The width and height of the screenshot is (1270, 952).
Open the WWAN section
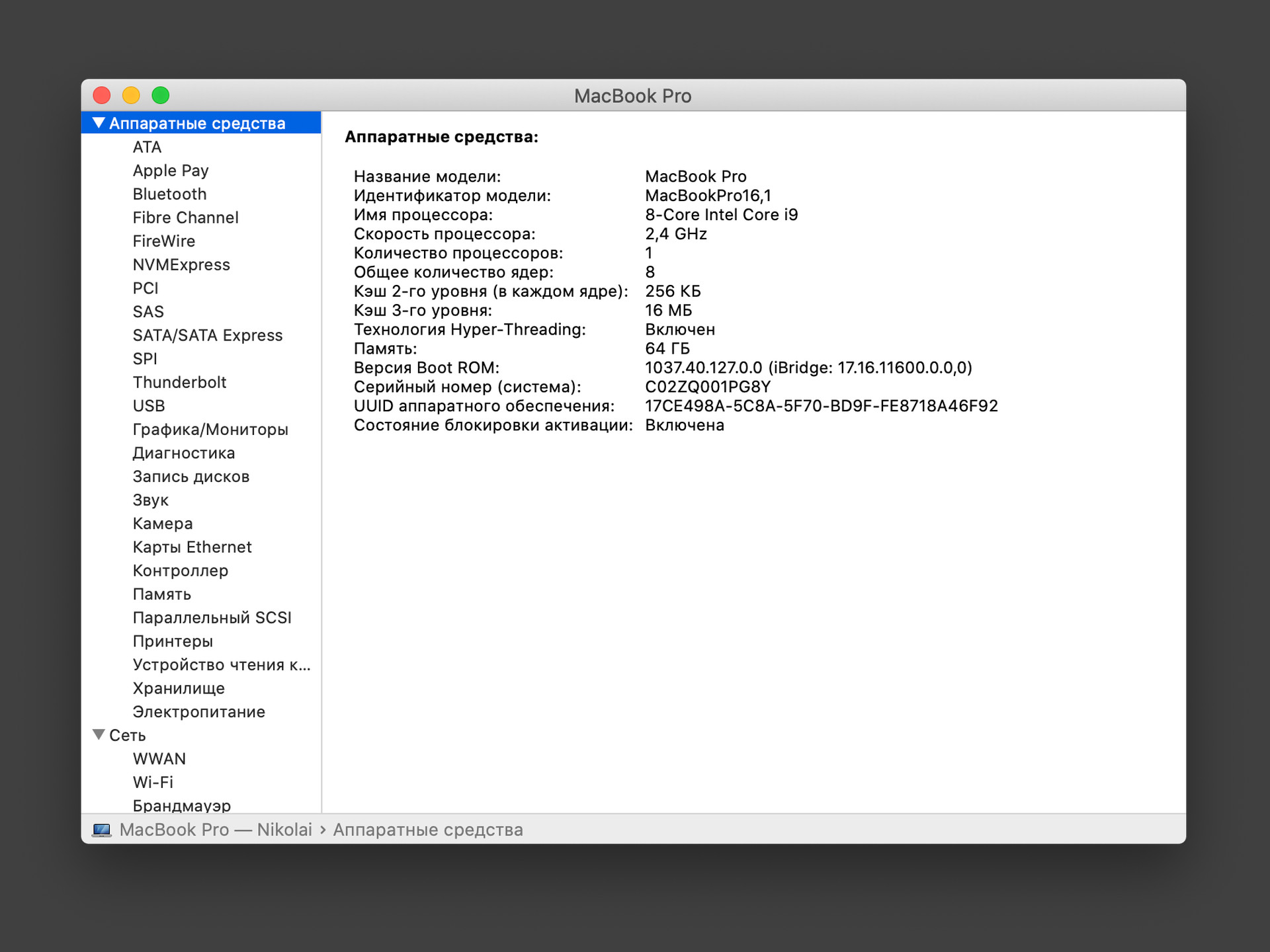[159, 758]
